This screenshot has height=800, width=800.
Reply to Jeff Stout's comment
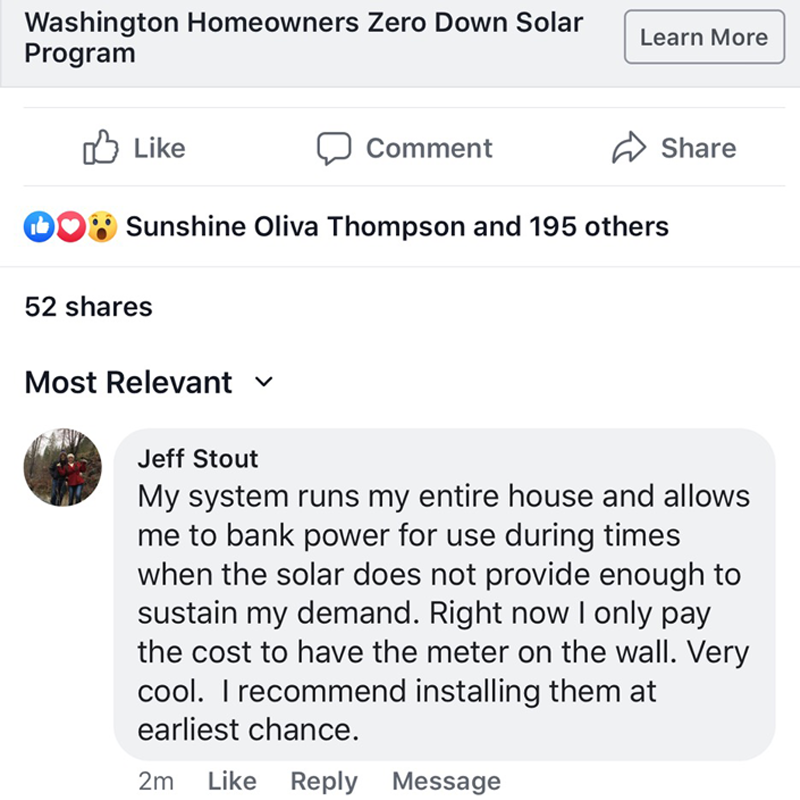323,781
